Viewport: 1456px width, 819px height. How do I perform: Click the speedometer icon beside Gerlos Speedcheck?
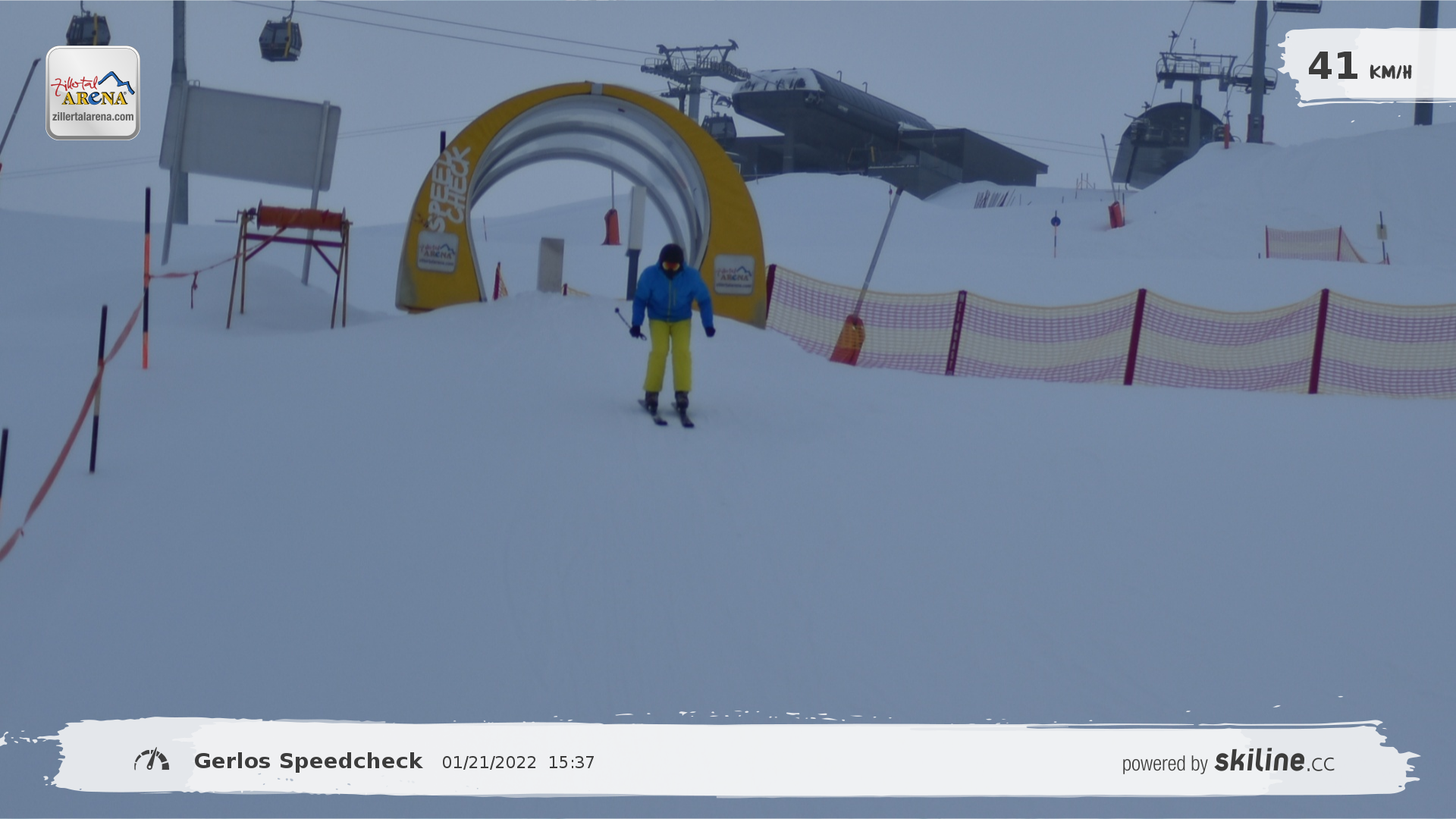[x=152, y=760]
